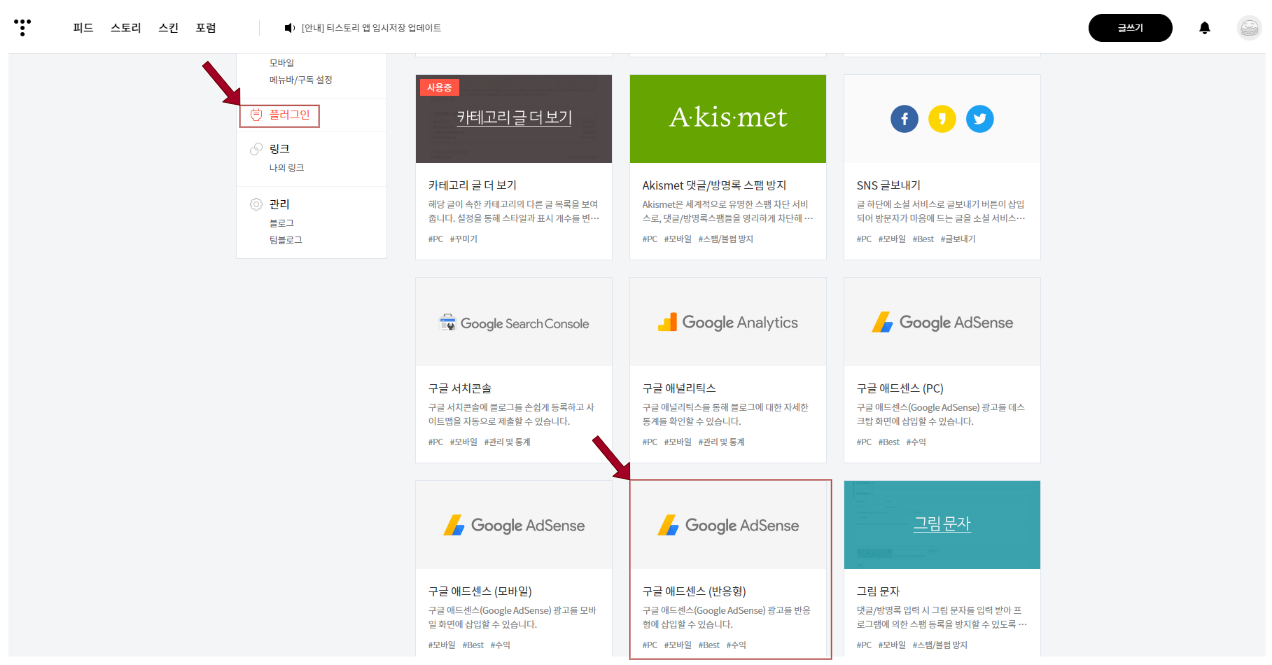Click the 구글 애널리틱스 plugin title

(679, 388)
